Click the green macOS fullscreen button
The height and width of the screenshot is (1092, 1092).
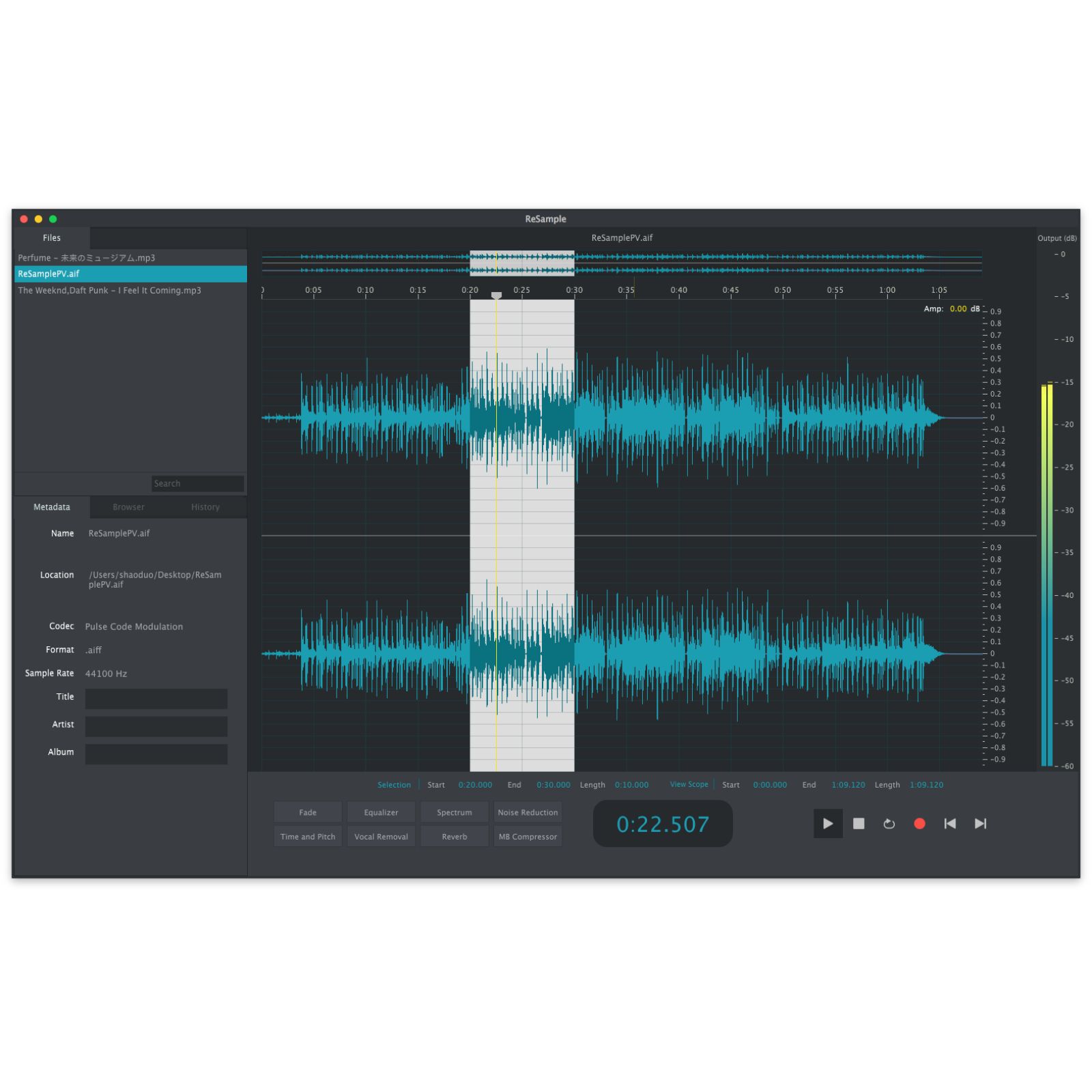(53, 219)
